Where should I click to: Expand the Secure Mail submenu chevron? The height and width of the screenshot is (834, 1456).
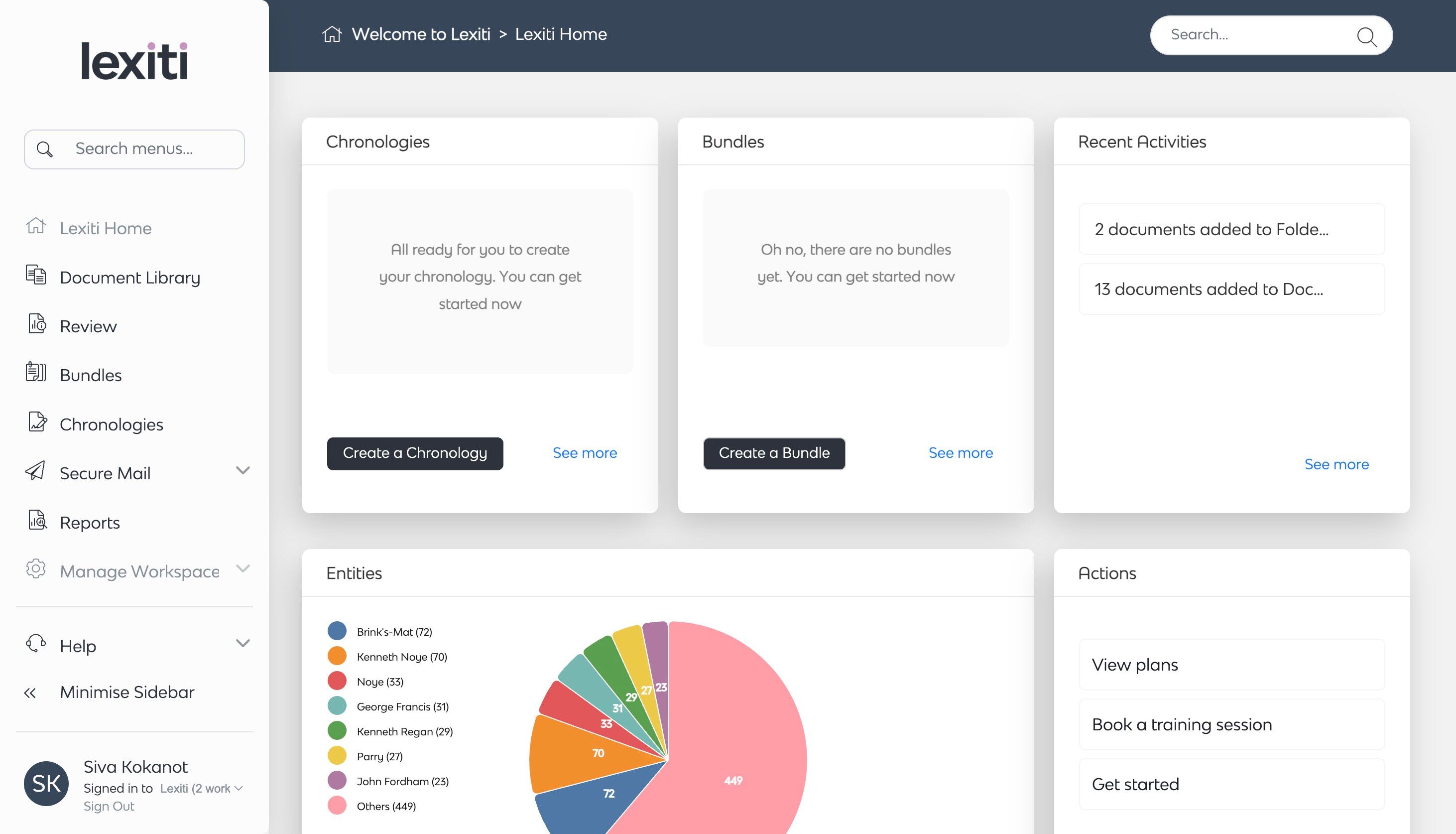point(243,471)
